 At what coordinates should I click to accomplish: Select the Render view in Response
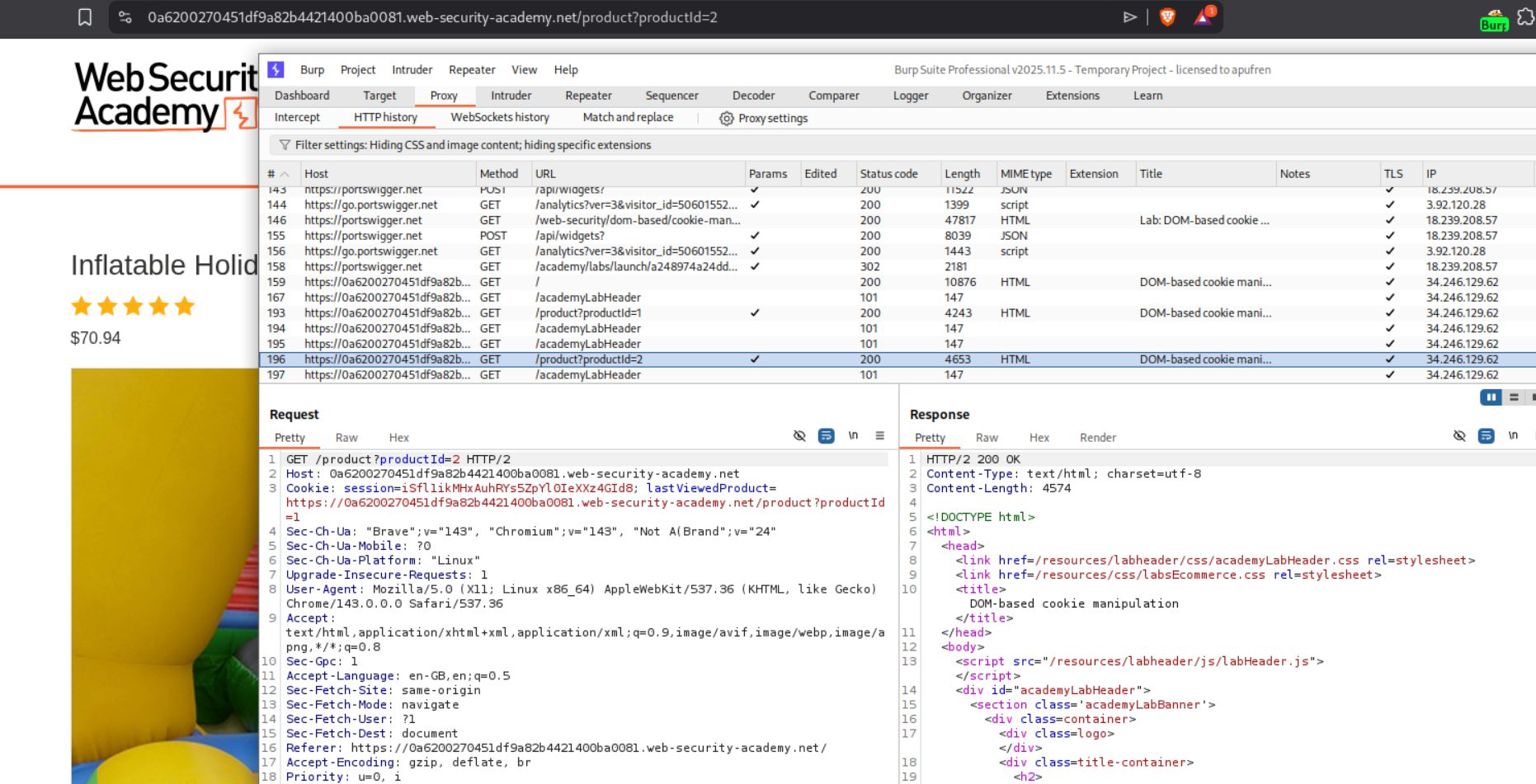pyautogui.click(x=1097, y=438)
